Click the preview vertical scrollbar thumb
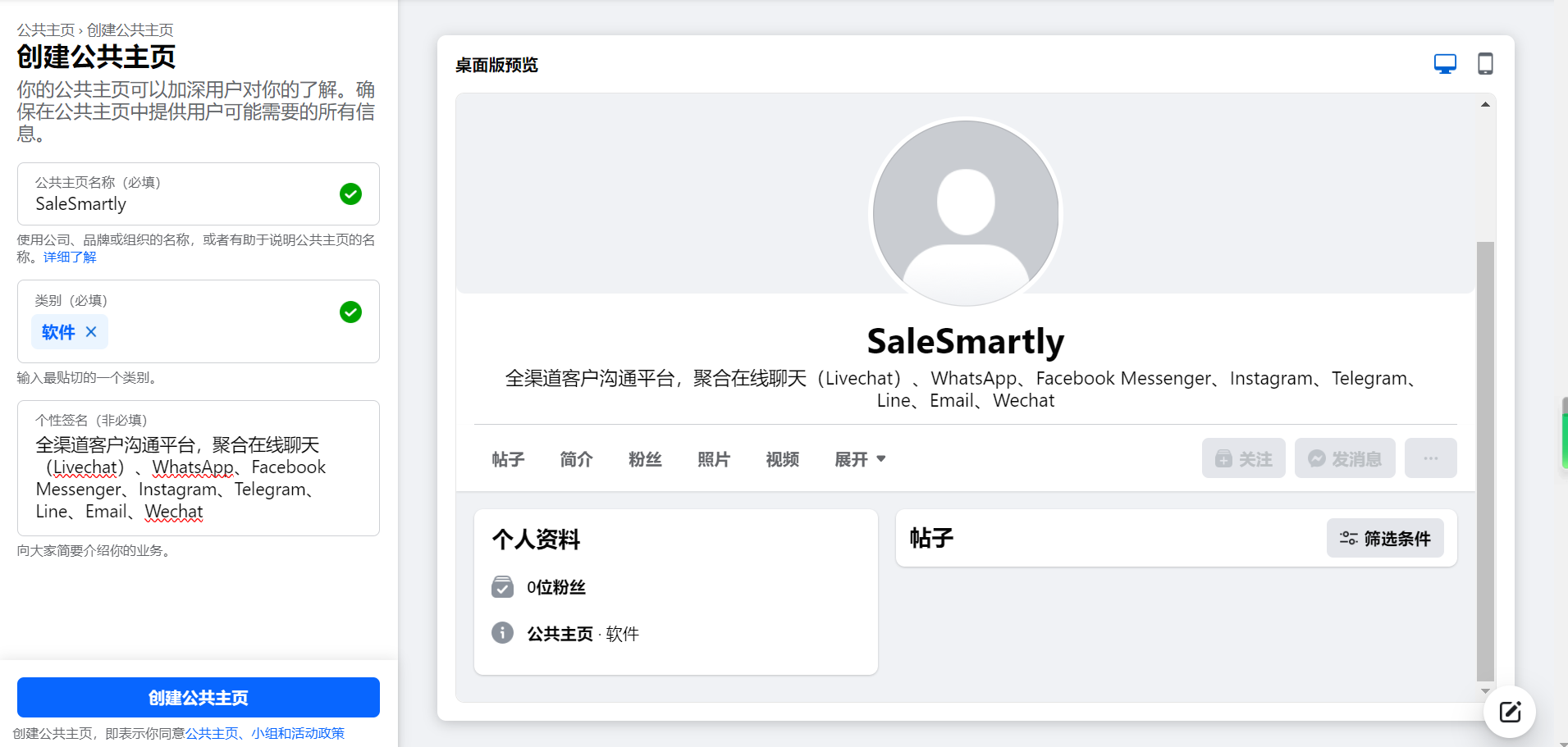This screenshot has height=747, width=1568. click(x=1485, y=459)
